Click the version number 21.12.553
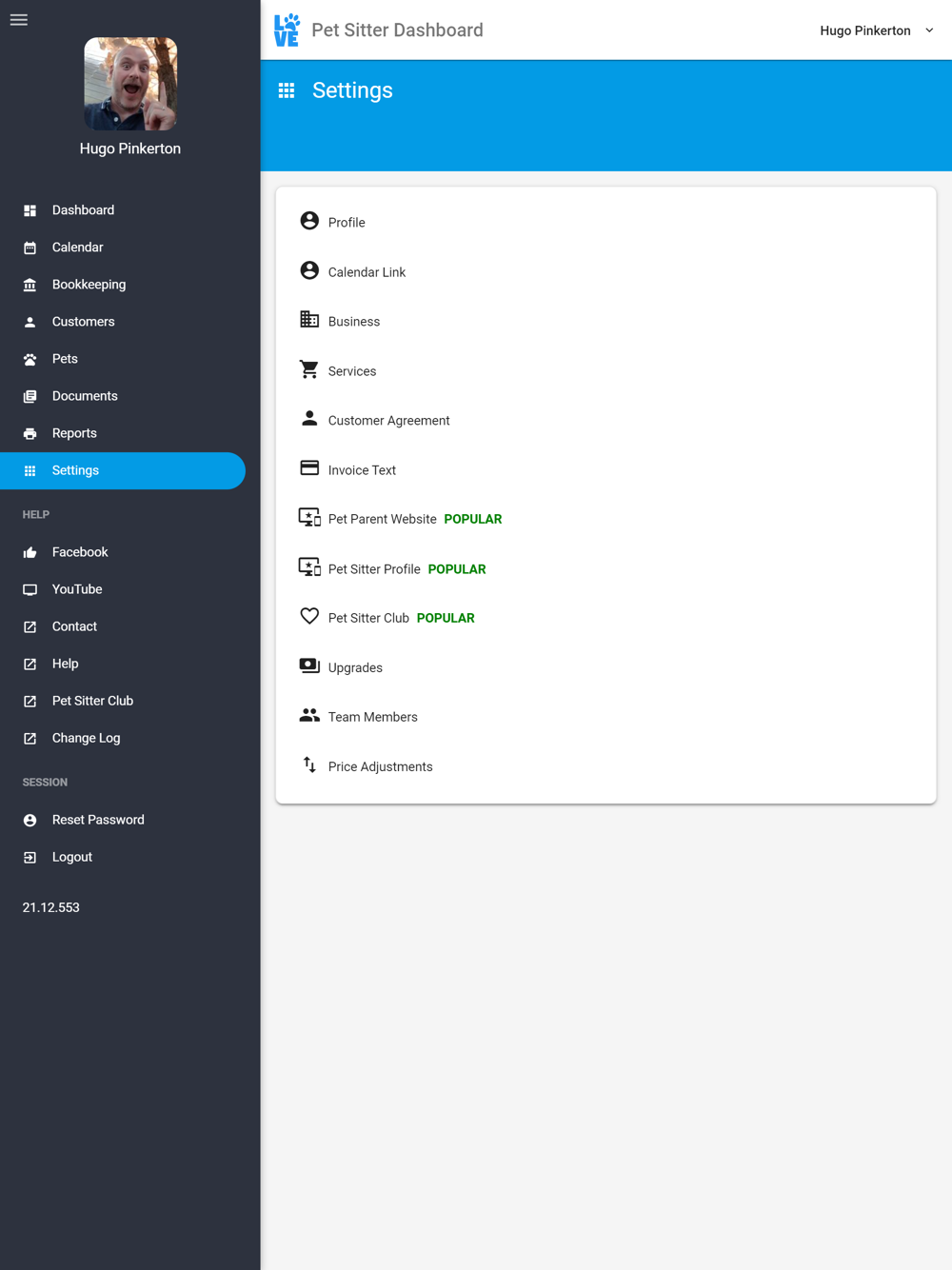 (51, 907)
